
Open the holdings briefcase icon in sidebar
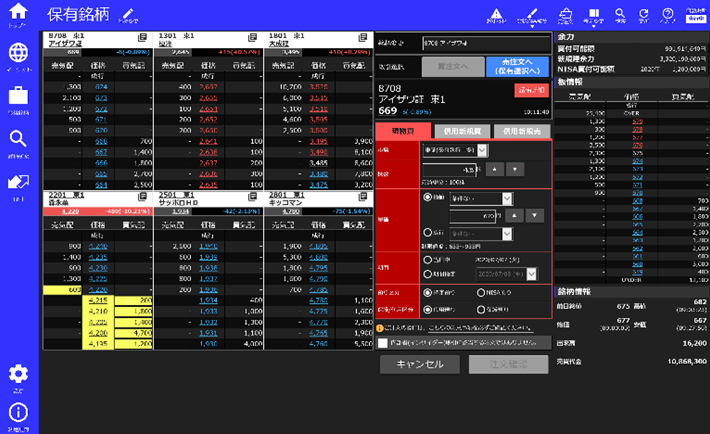(18, 97)
